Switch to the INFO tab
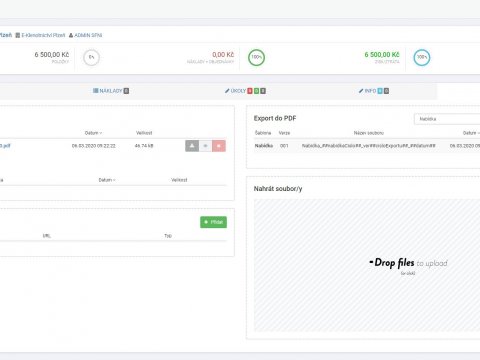 374,91
